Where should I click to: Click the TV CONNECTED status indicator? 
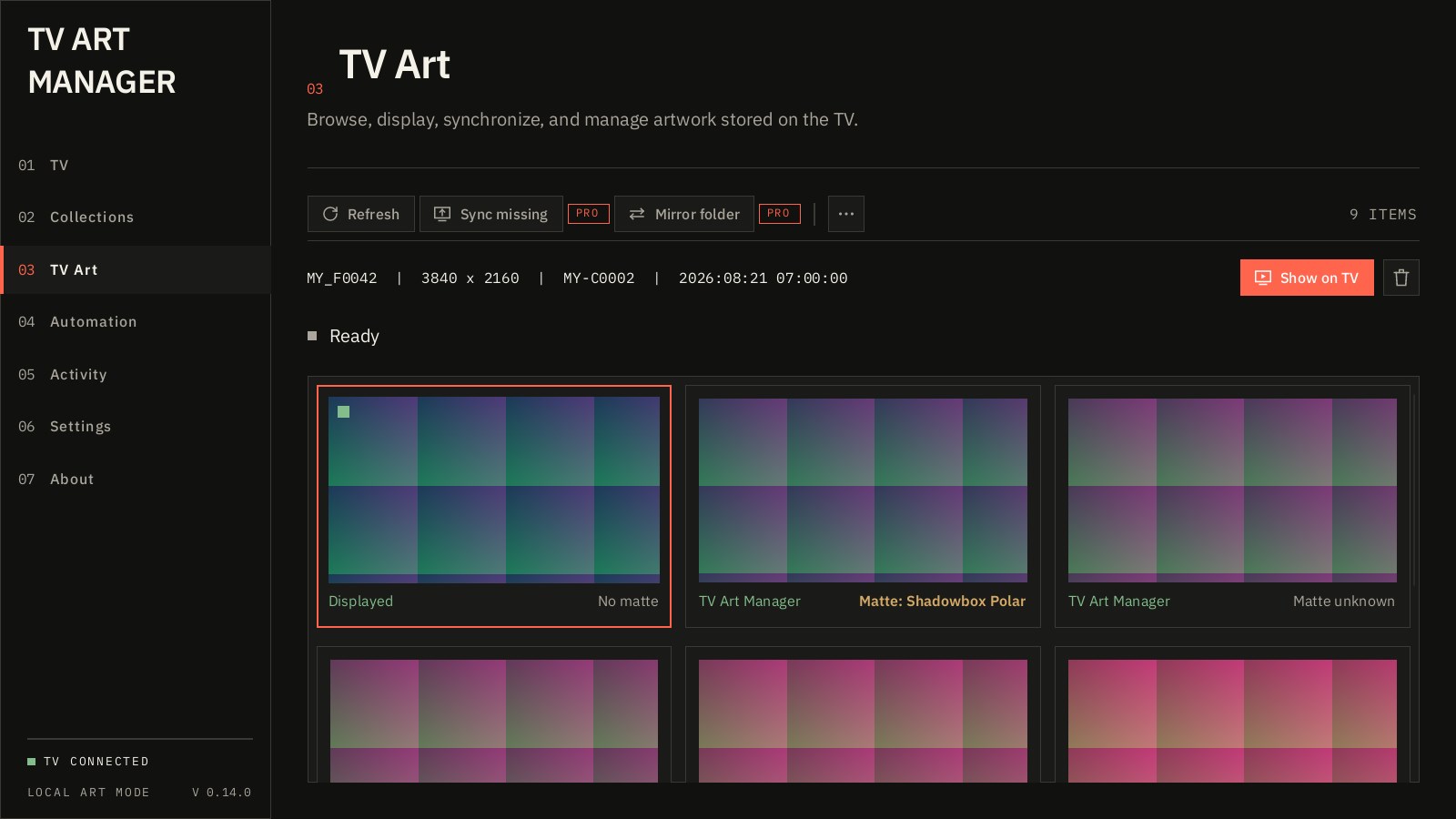[x=88, y=762]
